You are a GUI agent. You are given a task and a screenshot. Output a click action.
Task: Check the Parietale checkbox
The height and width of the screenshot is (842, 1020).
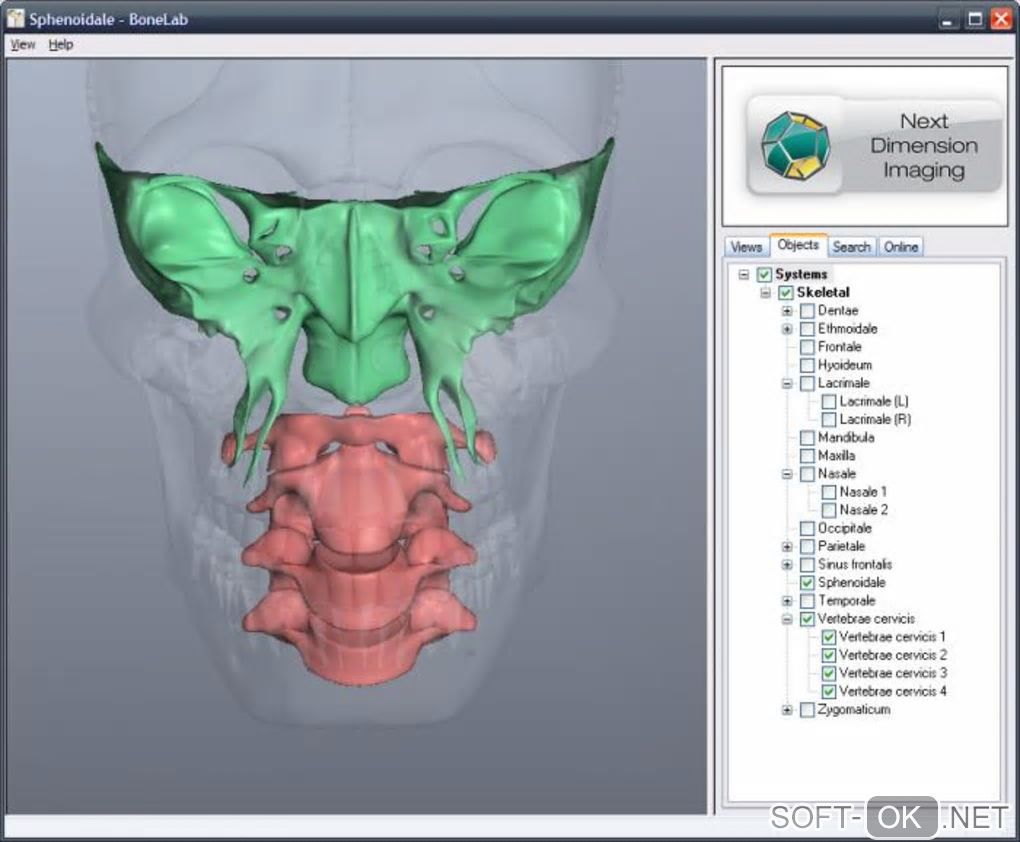pos(807,547)
